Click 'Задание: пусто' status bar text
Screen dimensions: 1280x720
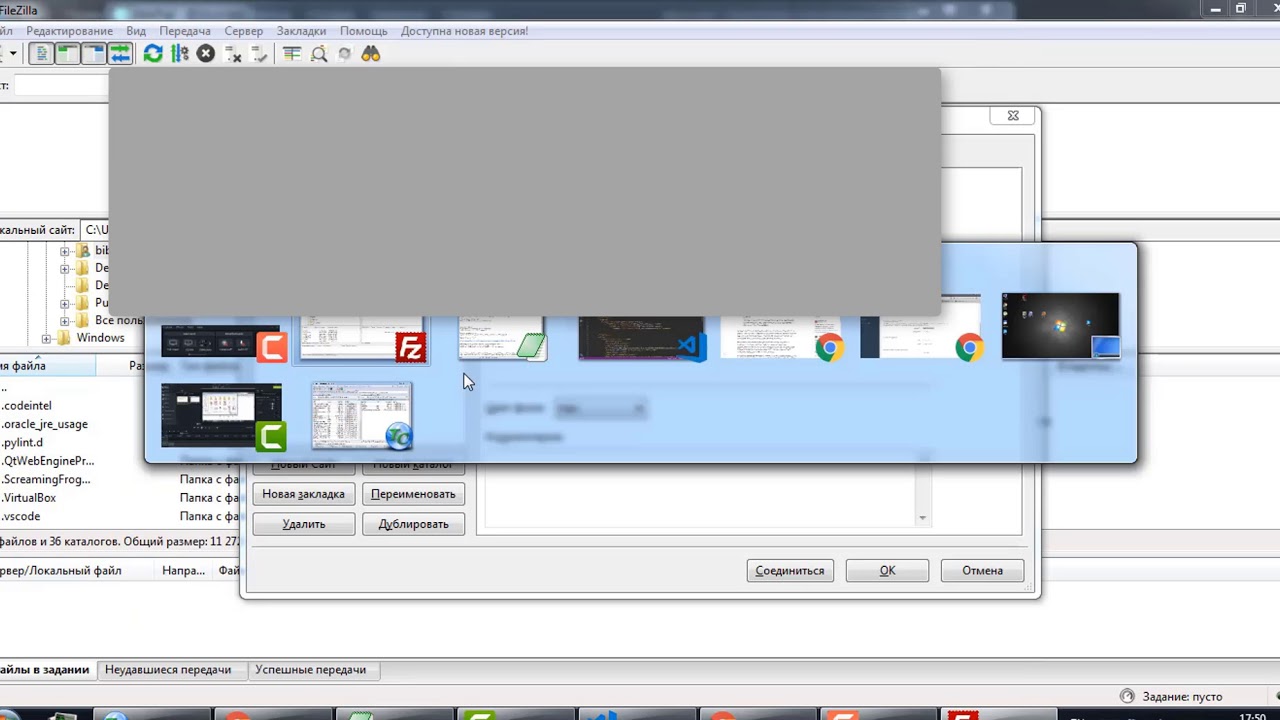coord(1180,697)
